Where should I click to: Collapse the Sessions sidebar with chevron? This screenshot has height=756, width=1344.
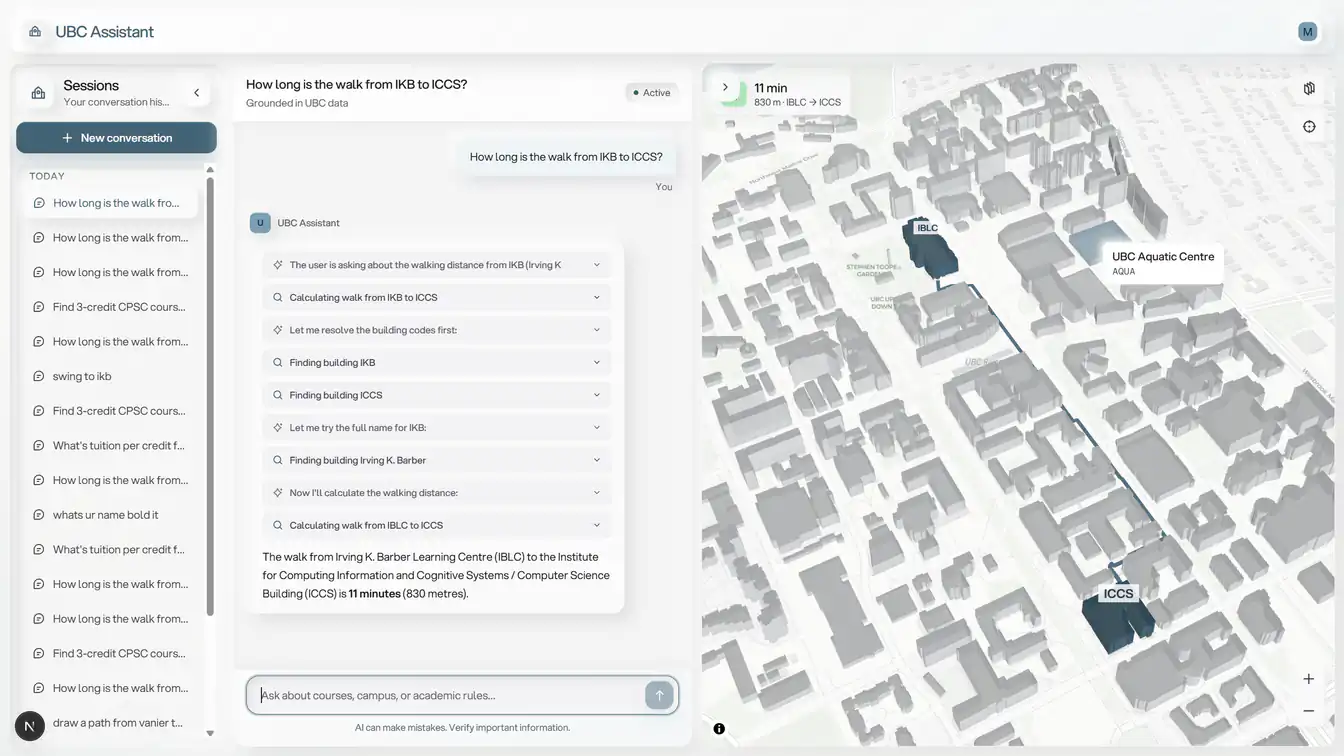pyautogui.click(x=196, y=93)
